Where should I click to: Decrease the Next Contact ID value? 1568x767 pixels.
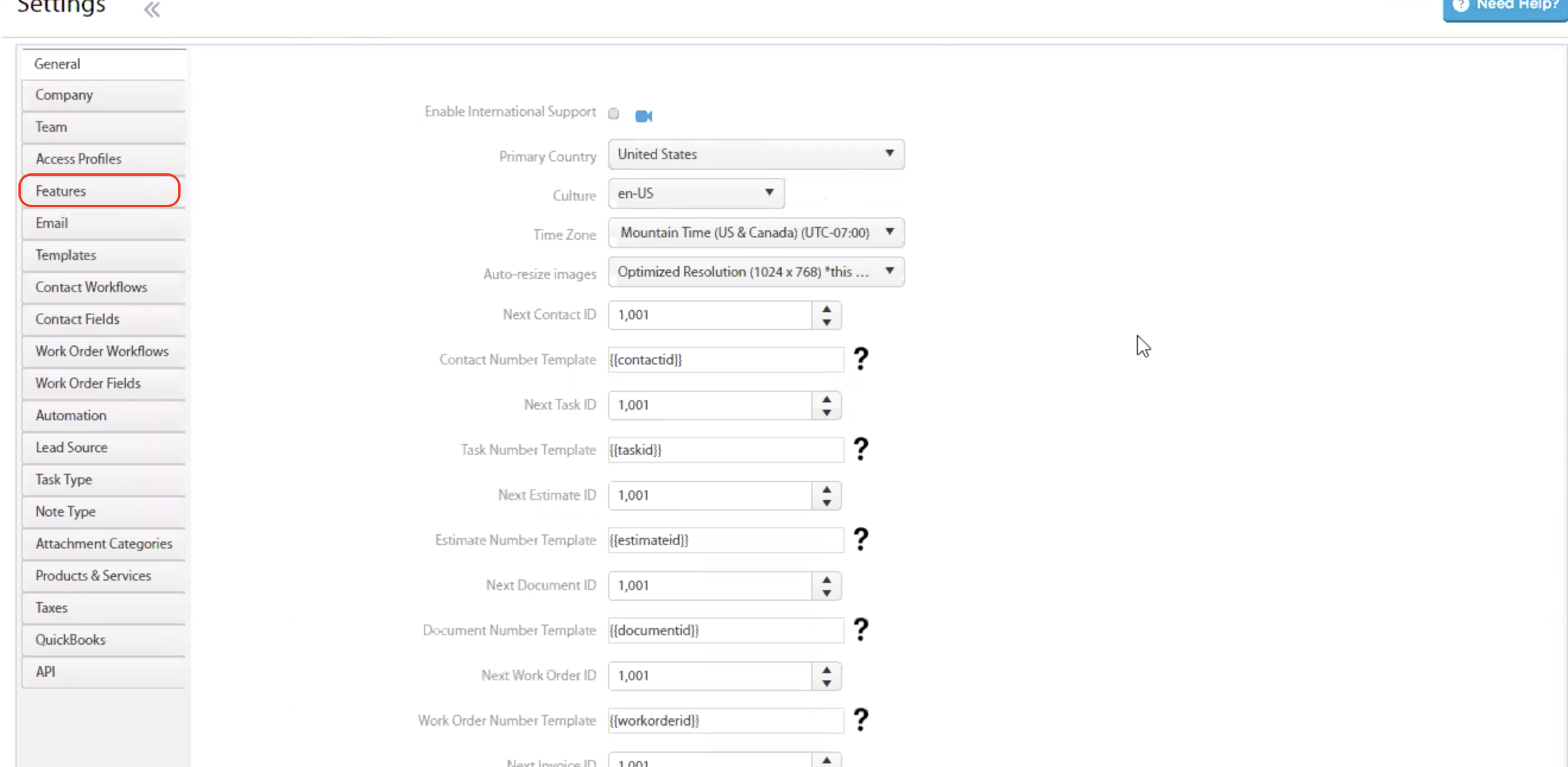[826, 322]
